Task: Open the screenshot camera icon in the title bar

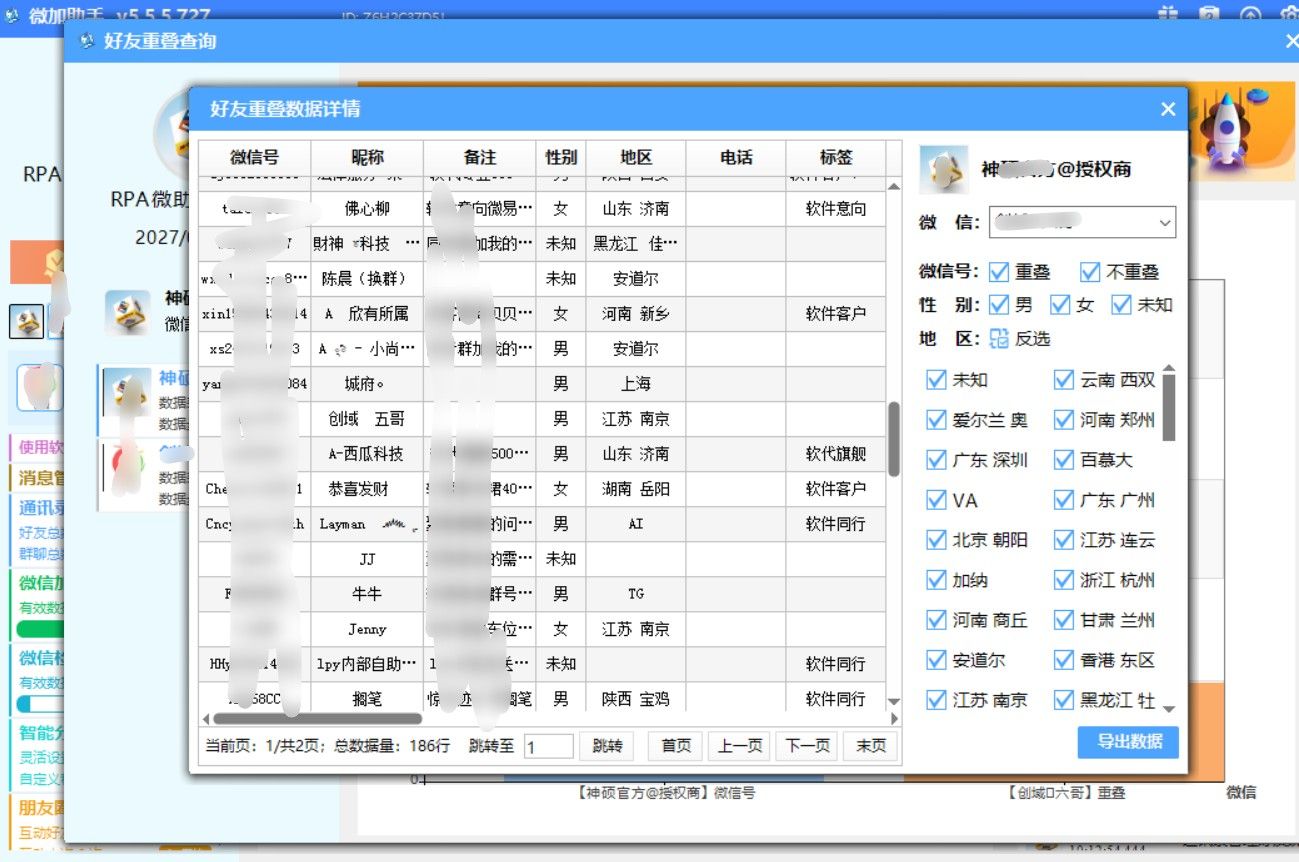Action: point(1209,13)
